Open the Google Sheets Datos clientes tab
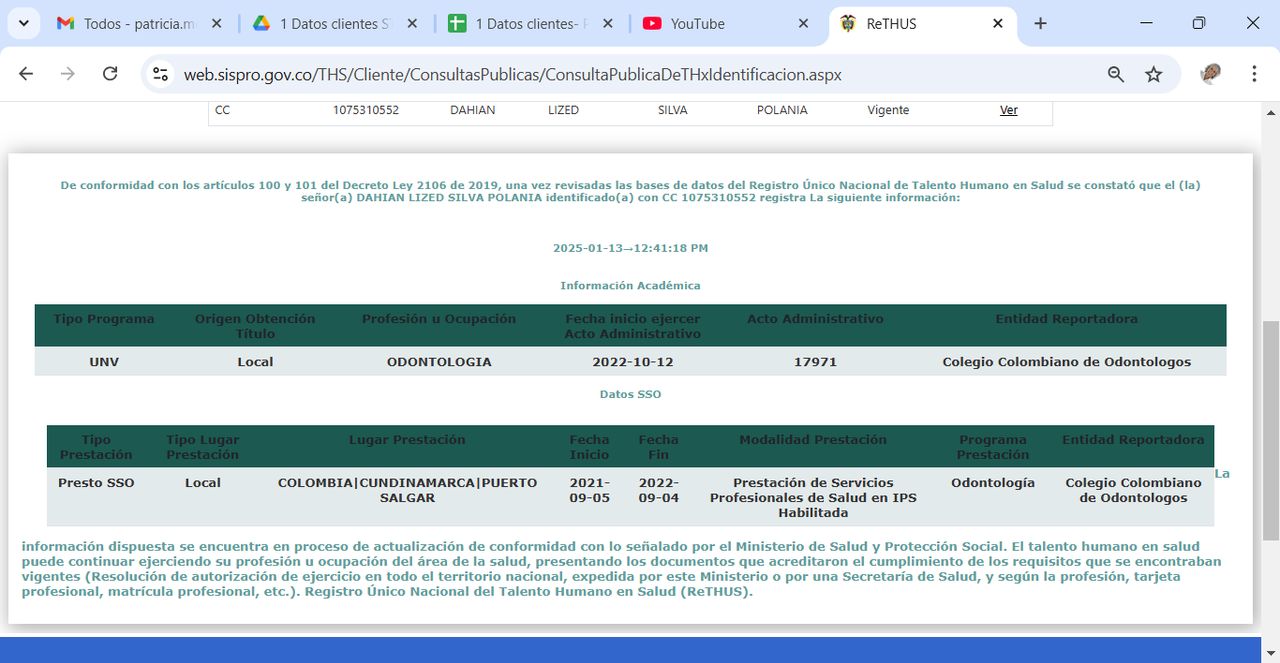 [530, 24]
